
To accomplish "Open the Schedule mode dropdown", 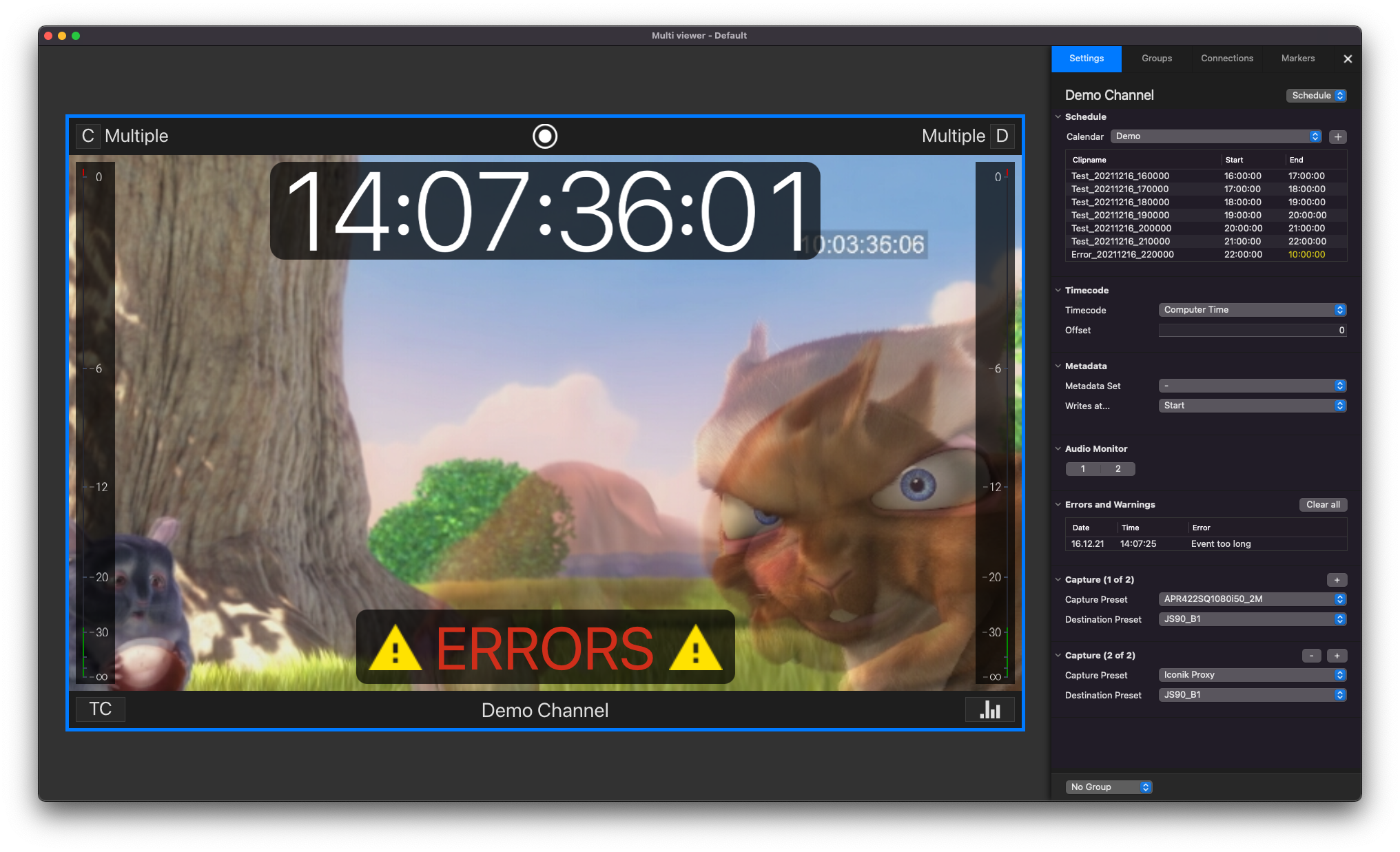I will [1317, 96].
